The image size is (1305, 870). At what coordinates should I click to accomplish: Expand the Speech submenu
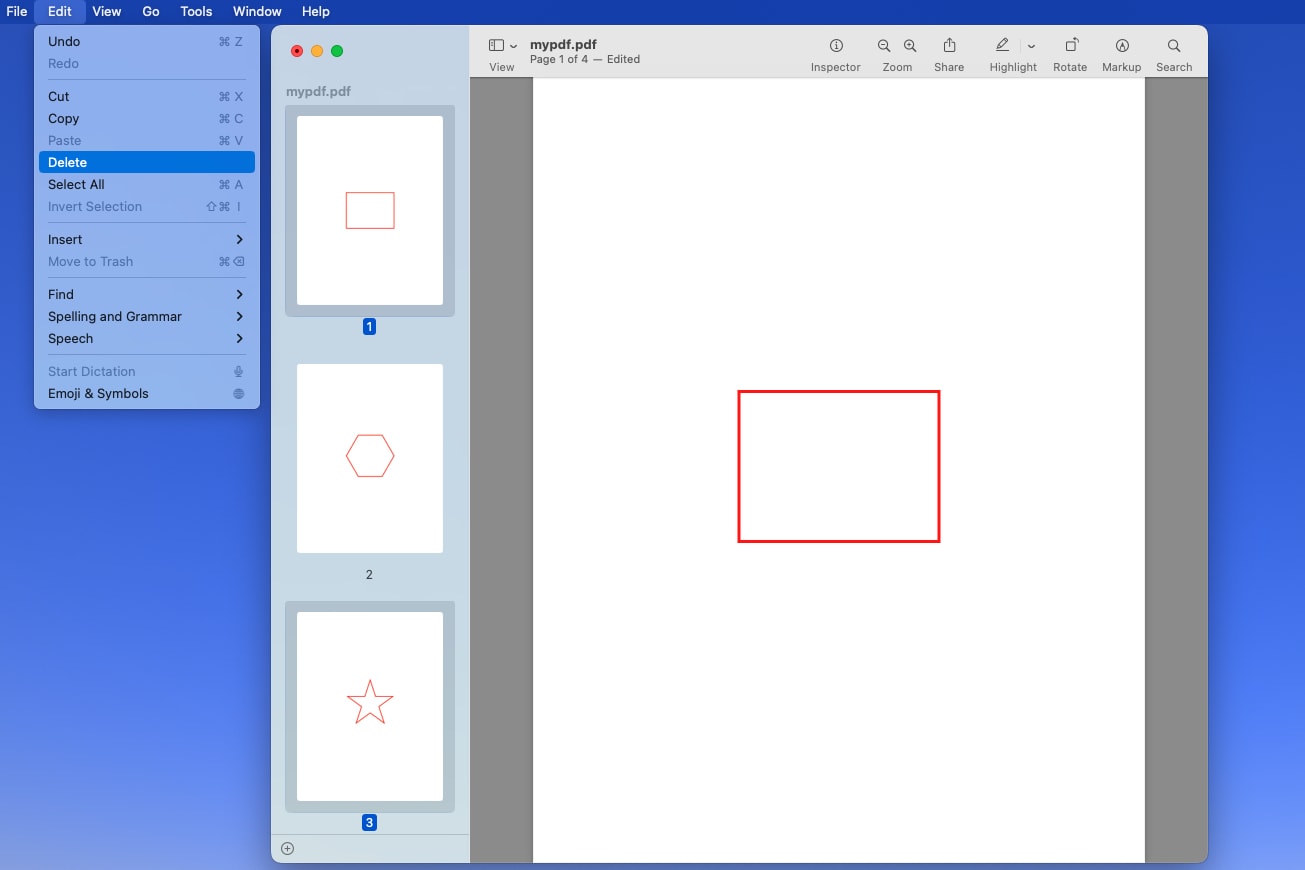(146, 338)
